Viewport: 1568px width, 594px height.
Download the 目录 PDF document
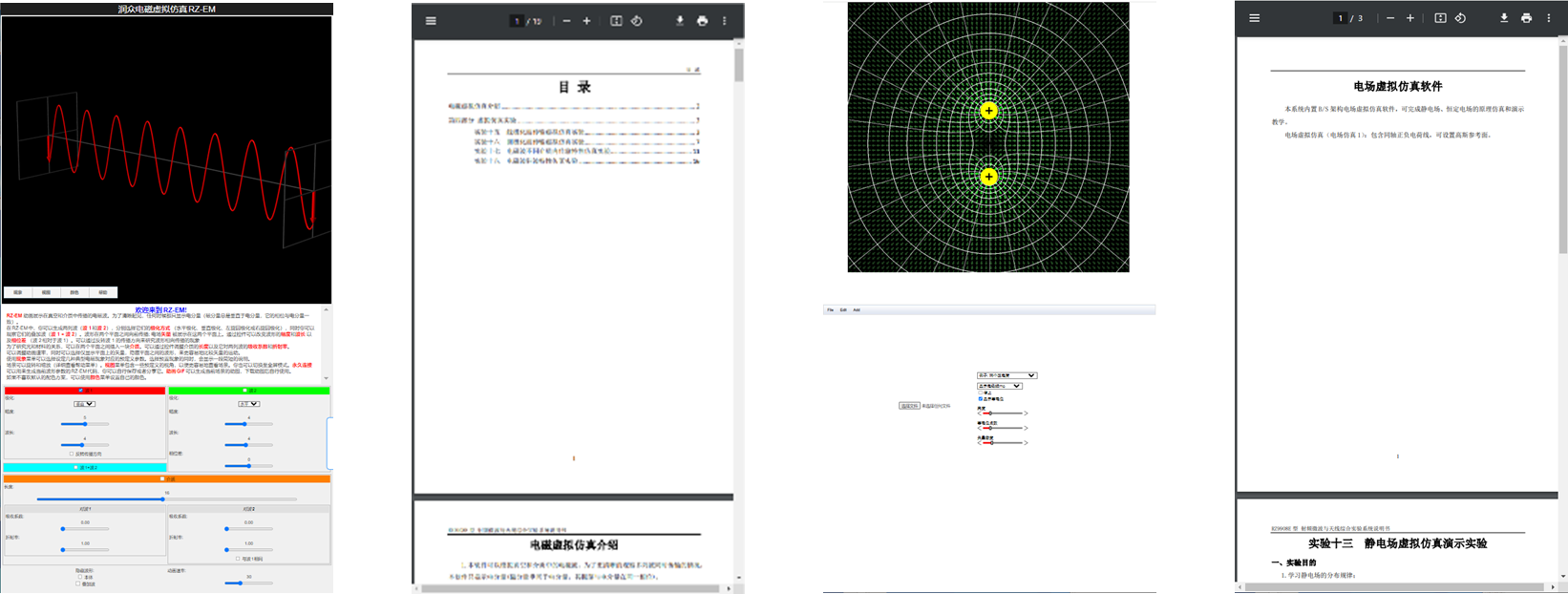pos(680,21)
